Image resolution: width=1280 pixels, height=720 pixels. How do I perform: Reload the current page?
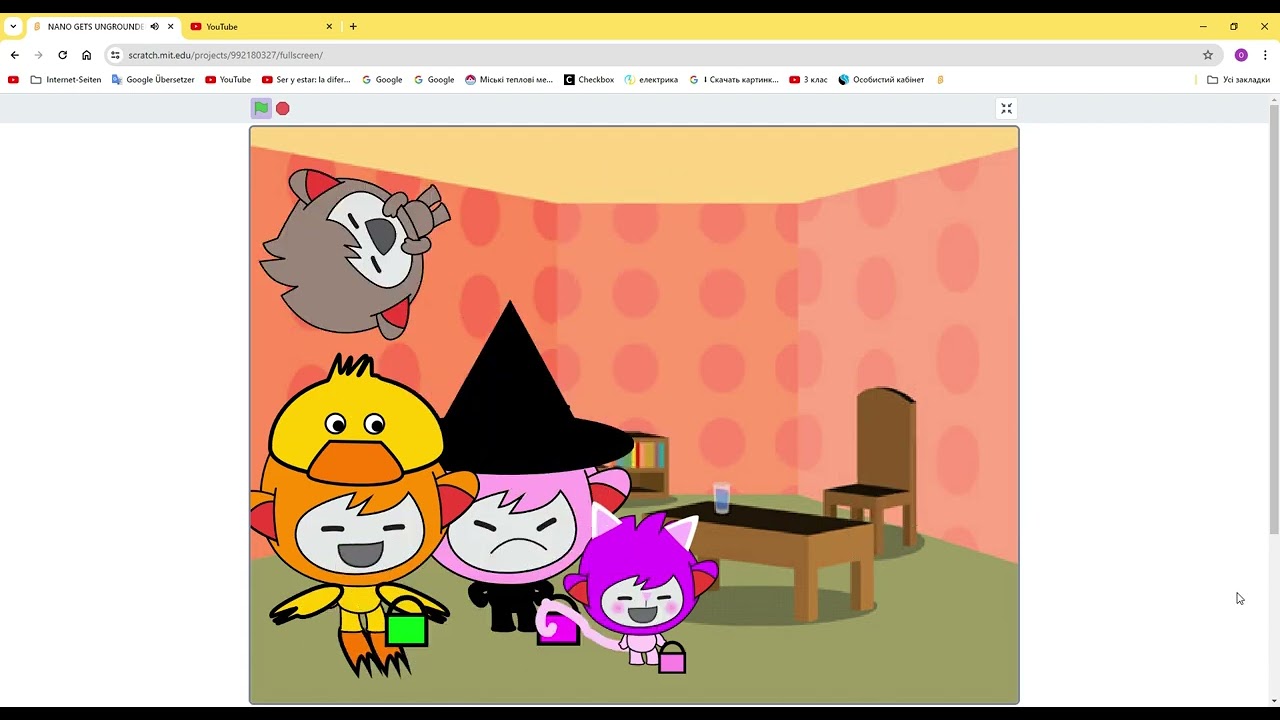62,55
